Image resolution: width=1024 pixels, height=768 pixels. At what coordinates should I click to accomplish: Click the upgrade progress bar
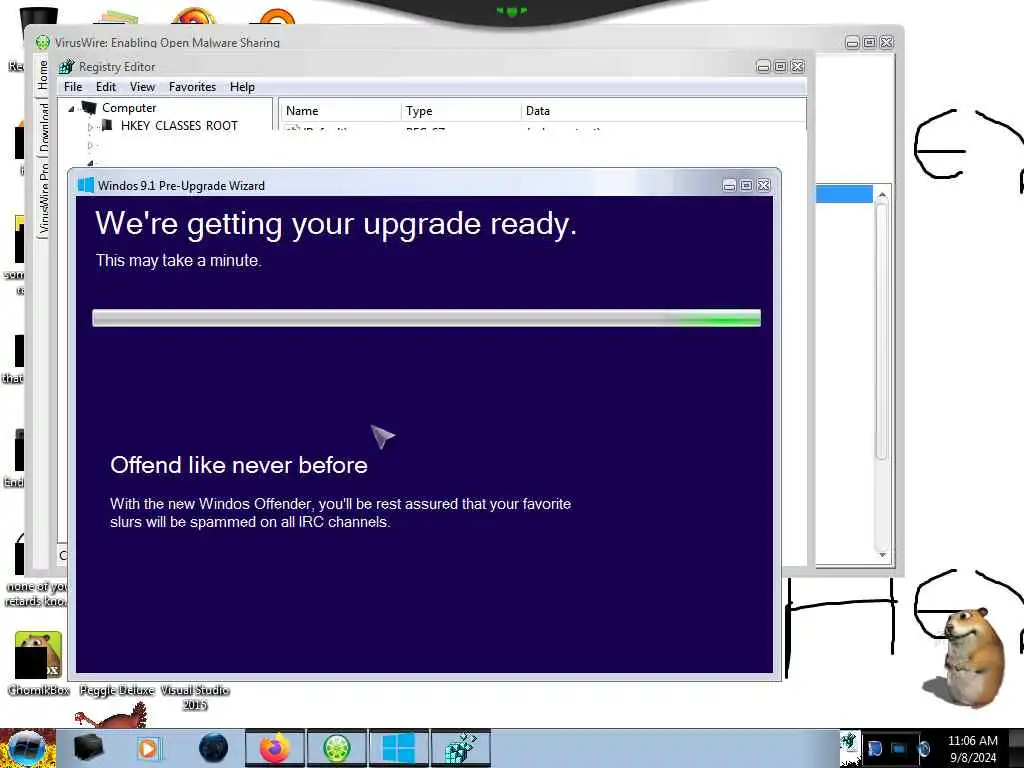click(426, 318)
